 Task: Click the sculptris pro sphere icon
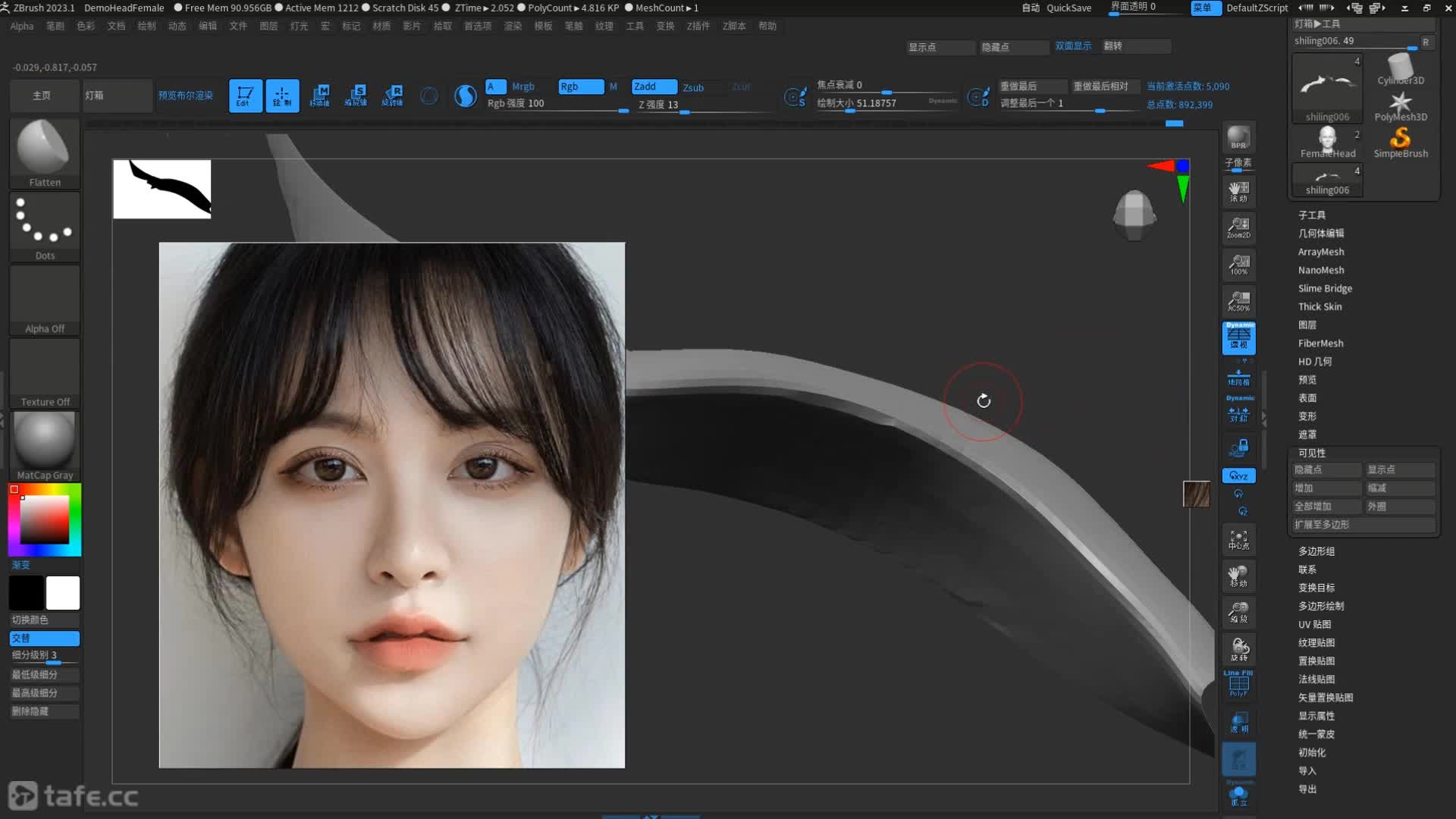[465, 96]
